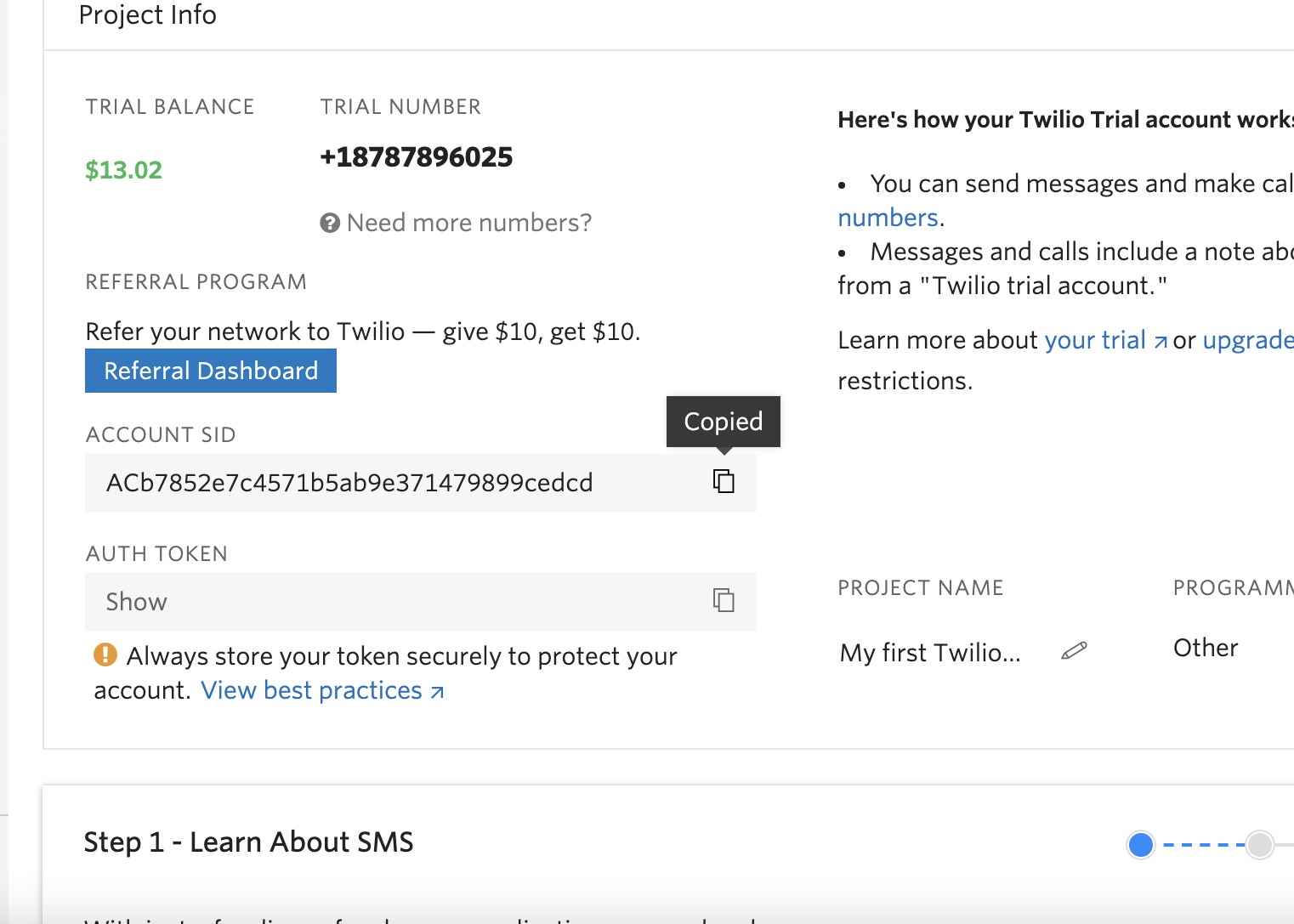Click the Step 1 Learn About SMS heading
Viewport: 1294px width, 924px height.
(248, 842)
